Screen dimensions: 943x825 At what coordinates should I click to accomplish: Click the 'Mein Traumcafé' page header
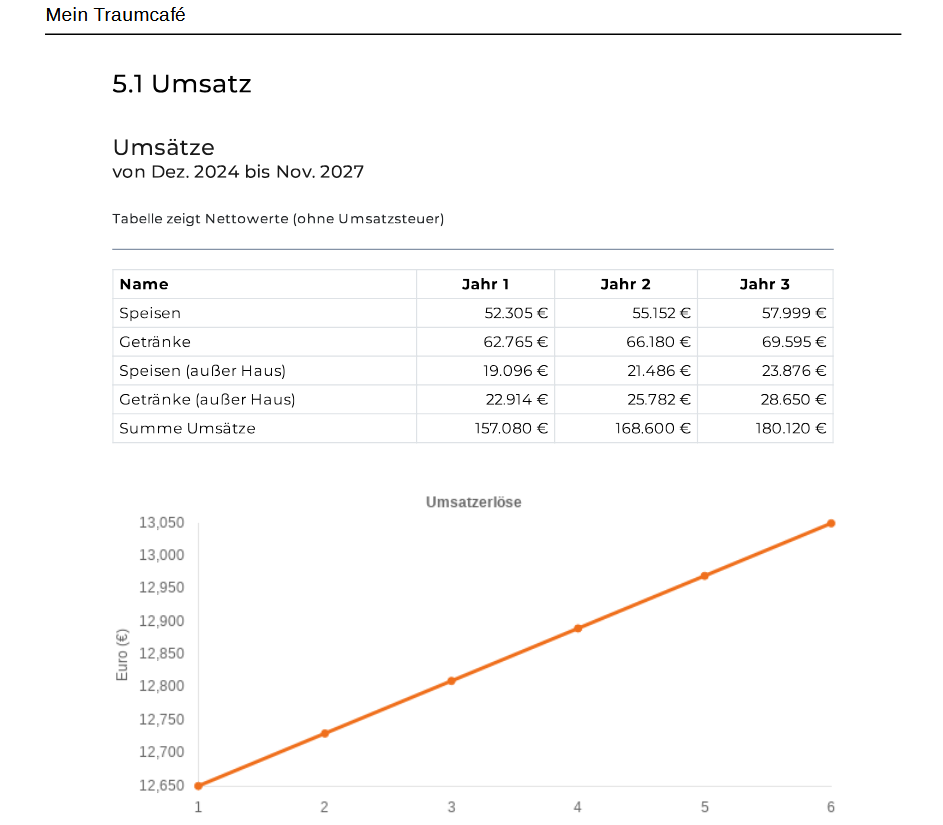click(115, 14)
